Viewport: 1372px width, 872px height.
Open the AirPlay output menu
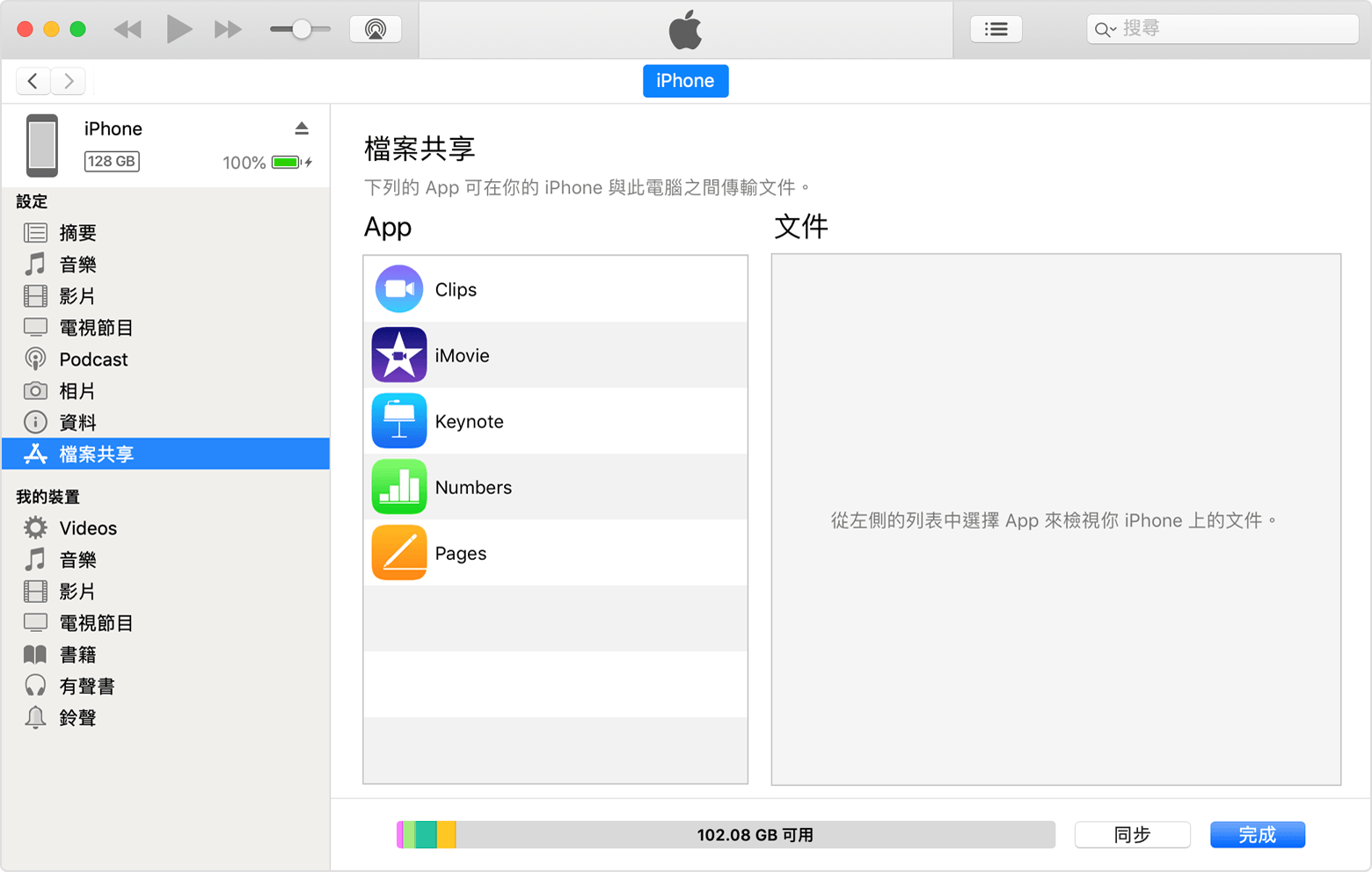tap(376, 29)
